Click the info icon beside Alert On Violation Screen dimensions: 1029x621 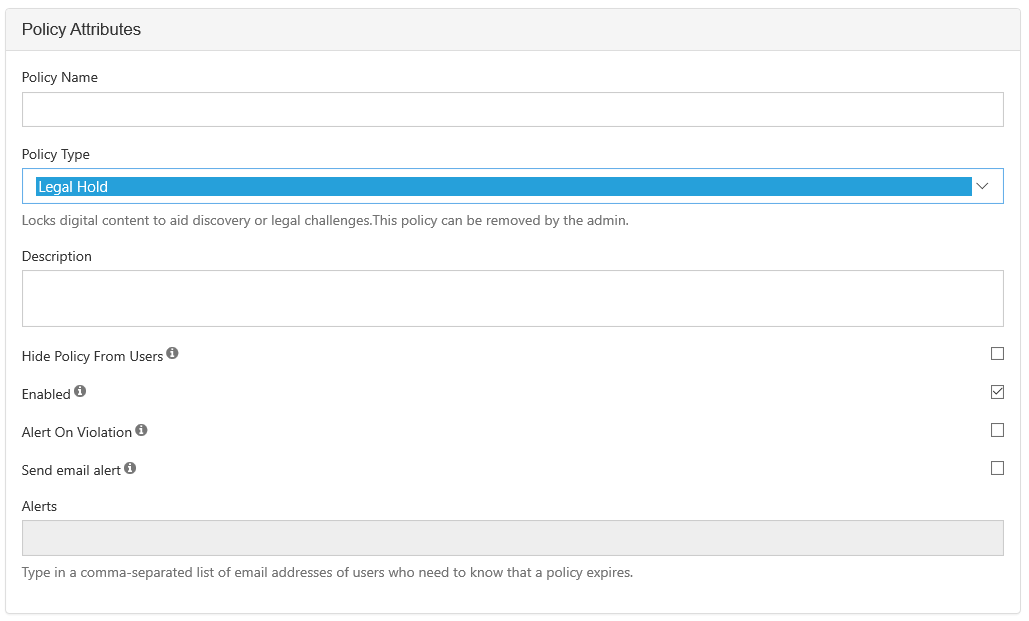point(140,428)
